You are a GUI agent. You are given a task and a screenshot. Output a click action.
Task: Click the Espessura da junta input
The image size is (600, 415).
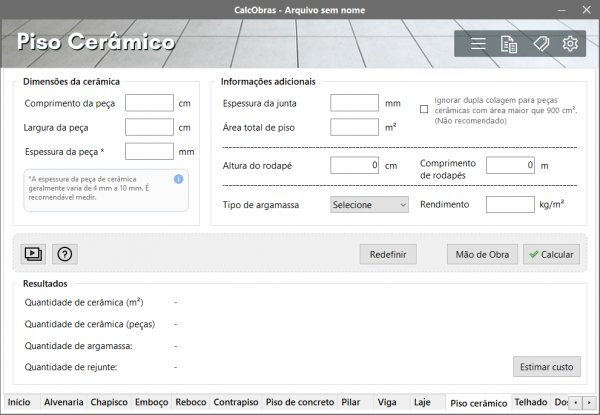tap(354, 103)
